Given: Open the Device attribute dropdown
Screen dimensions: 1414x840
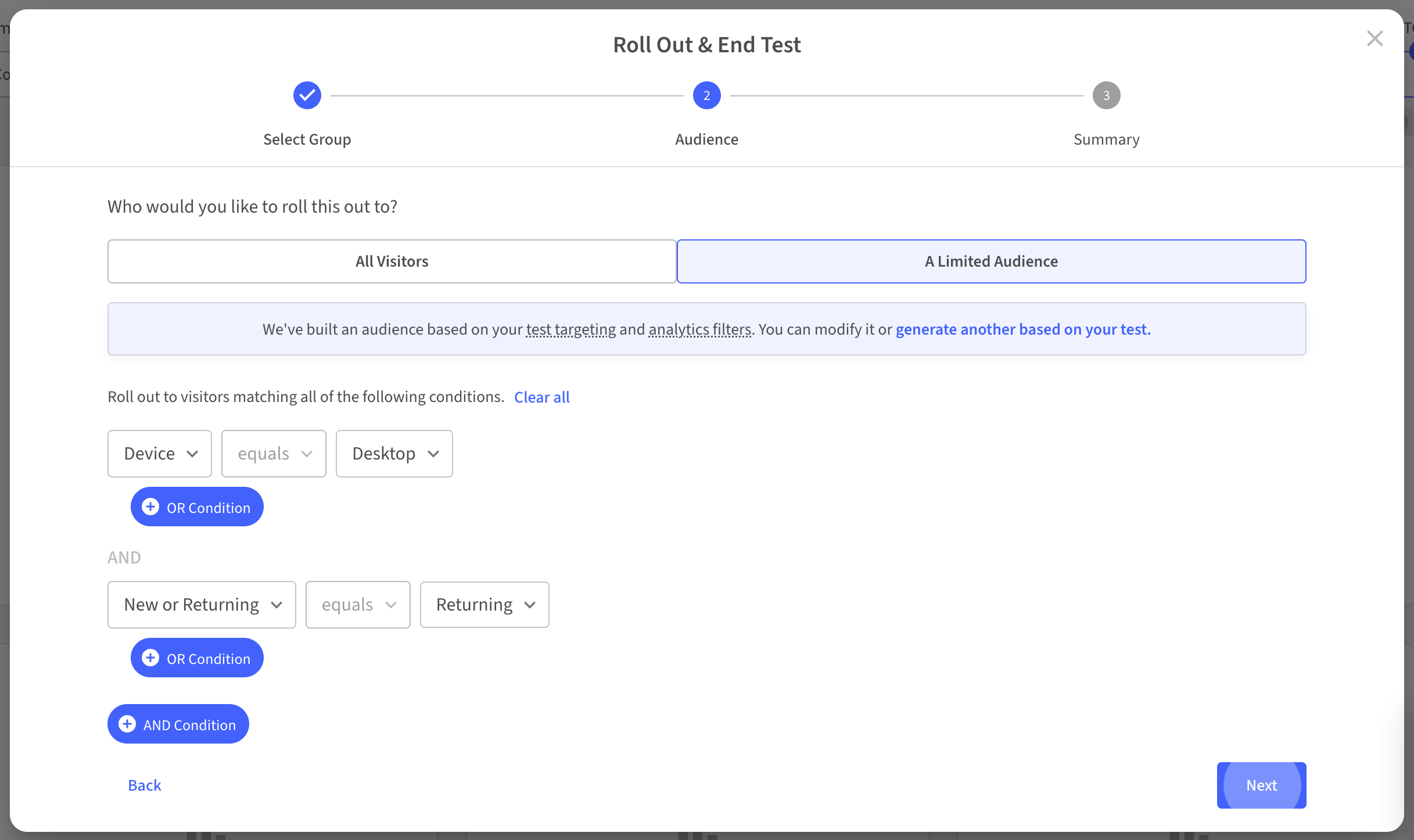Looking at the screenshot, I should [160, 454].
